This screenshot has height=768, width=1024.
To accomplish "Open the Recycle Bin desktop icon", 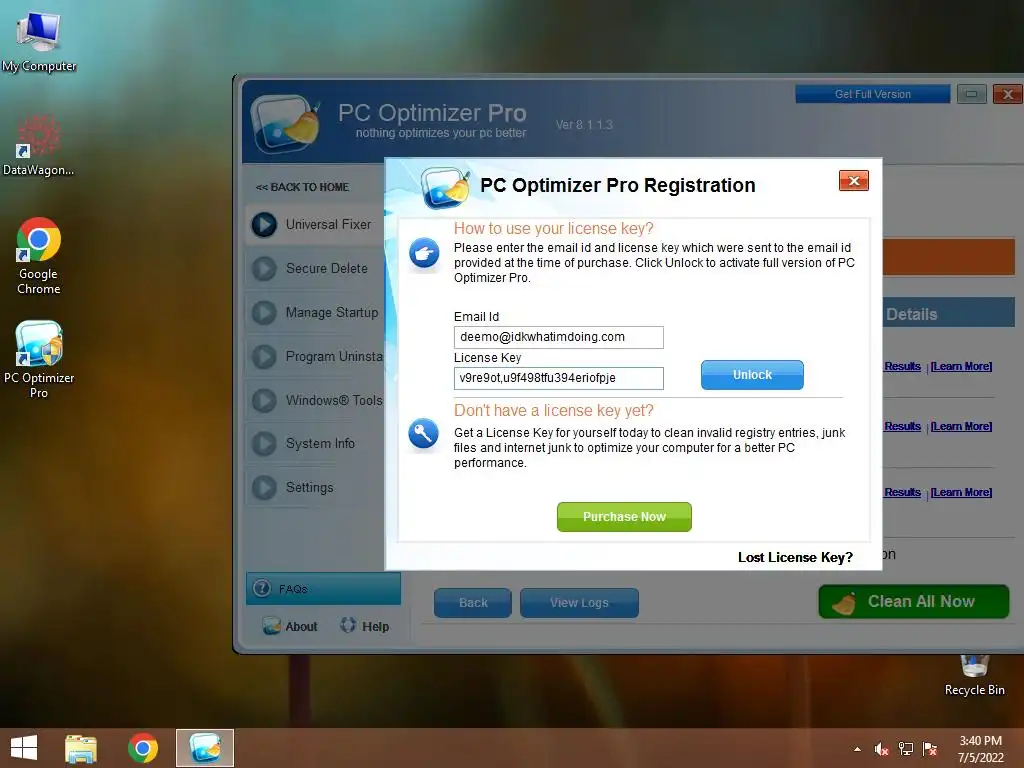I will [974, 676].
